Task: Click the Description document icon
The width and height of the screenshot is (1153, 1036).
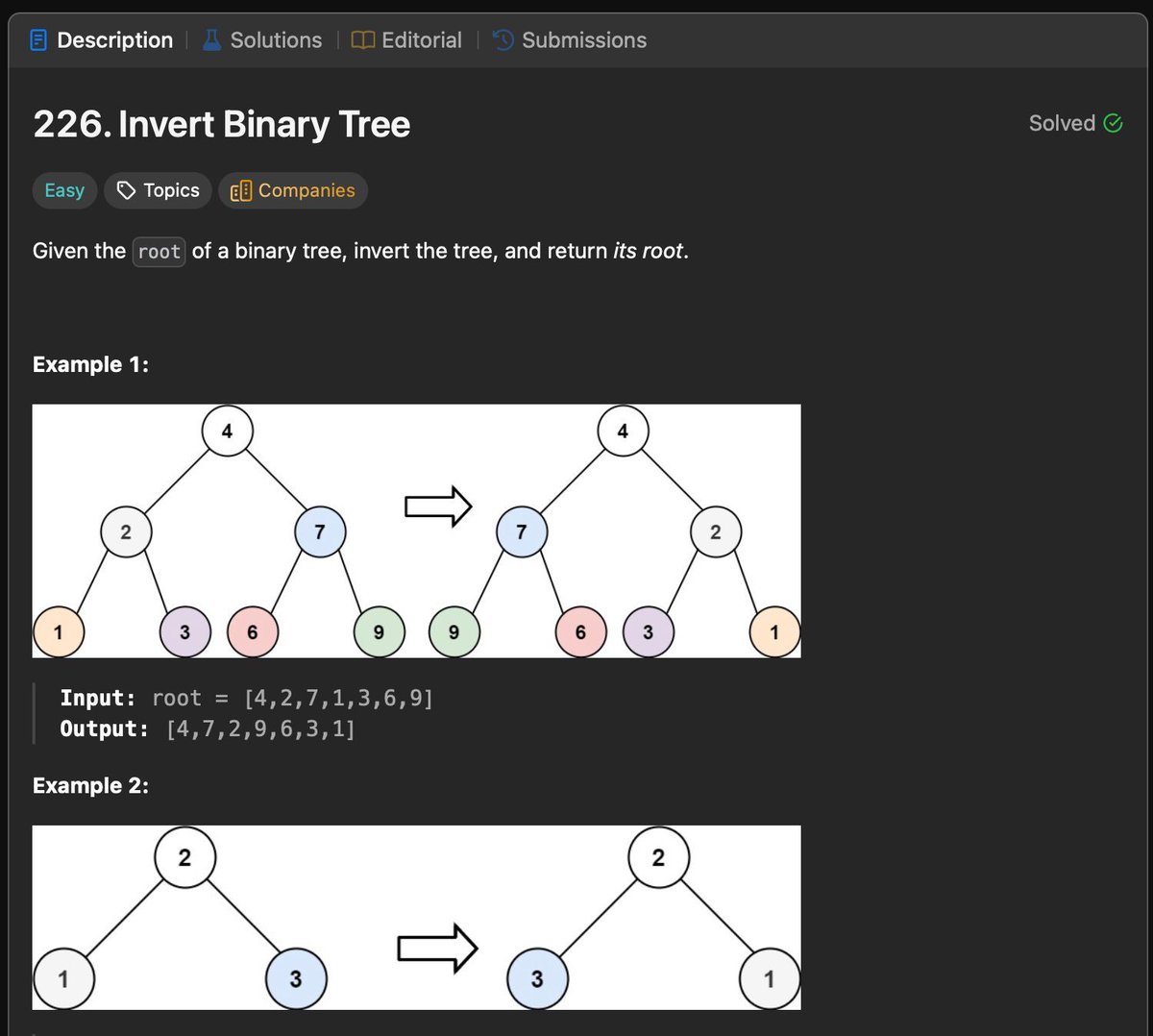Action: [38, 40]
